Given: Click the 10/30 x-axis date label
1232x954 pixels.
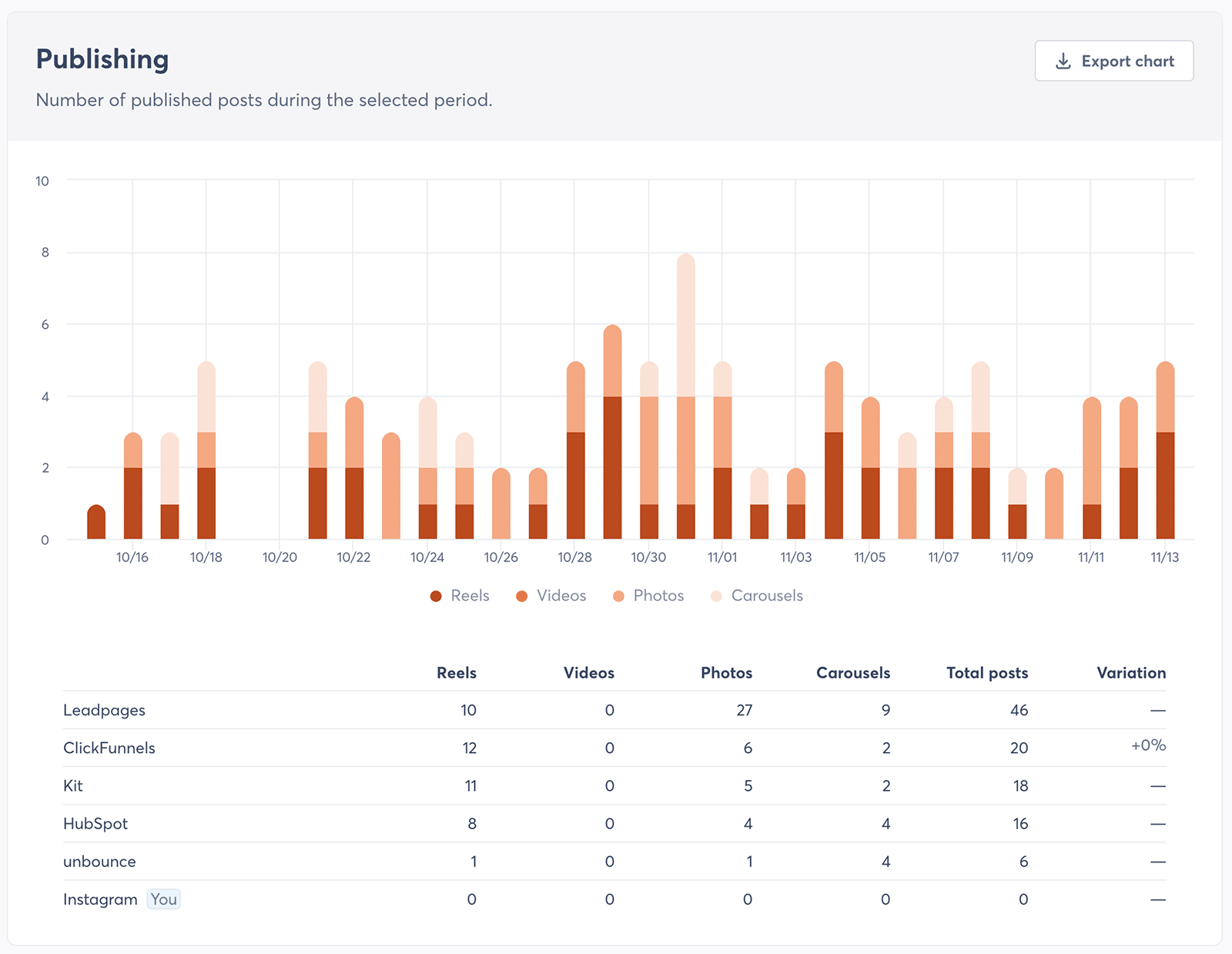Looking at the screenshot, I should click(x=648, y=557).
